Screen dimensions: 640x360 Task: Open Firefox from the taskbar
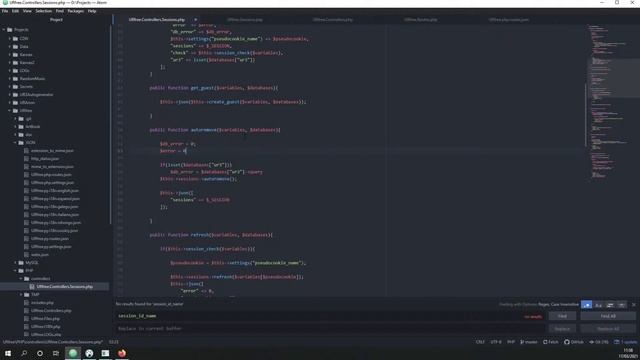122,353
